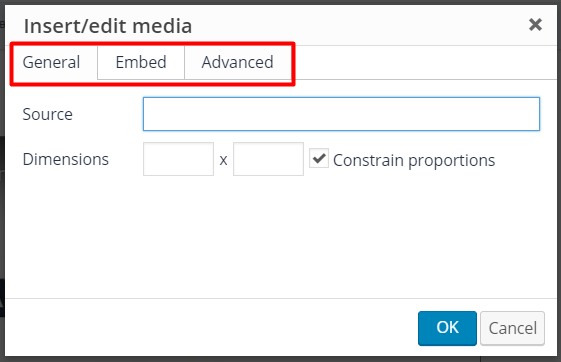Click the Dimensions field label
This screenshot has width=561, height=362.
[65, 160]
